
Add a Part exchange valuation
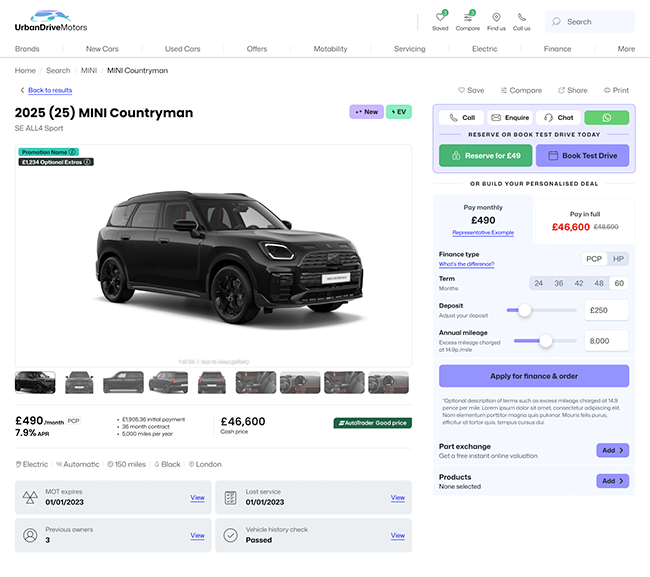(x=612, y=450)
